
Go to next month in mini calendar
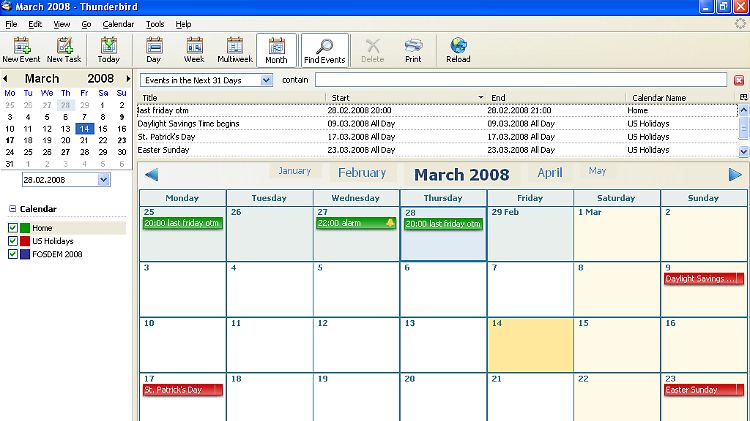[x=128, y=78]
